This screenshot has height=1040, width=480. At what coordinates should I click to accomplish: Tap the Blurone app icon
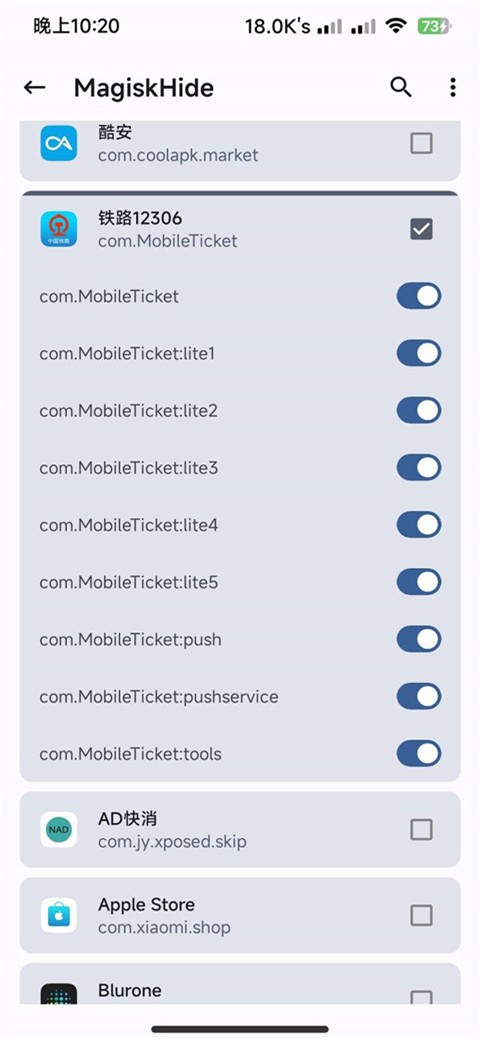pyautogui.click(x=58, y=992)
